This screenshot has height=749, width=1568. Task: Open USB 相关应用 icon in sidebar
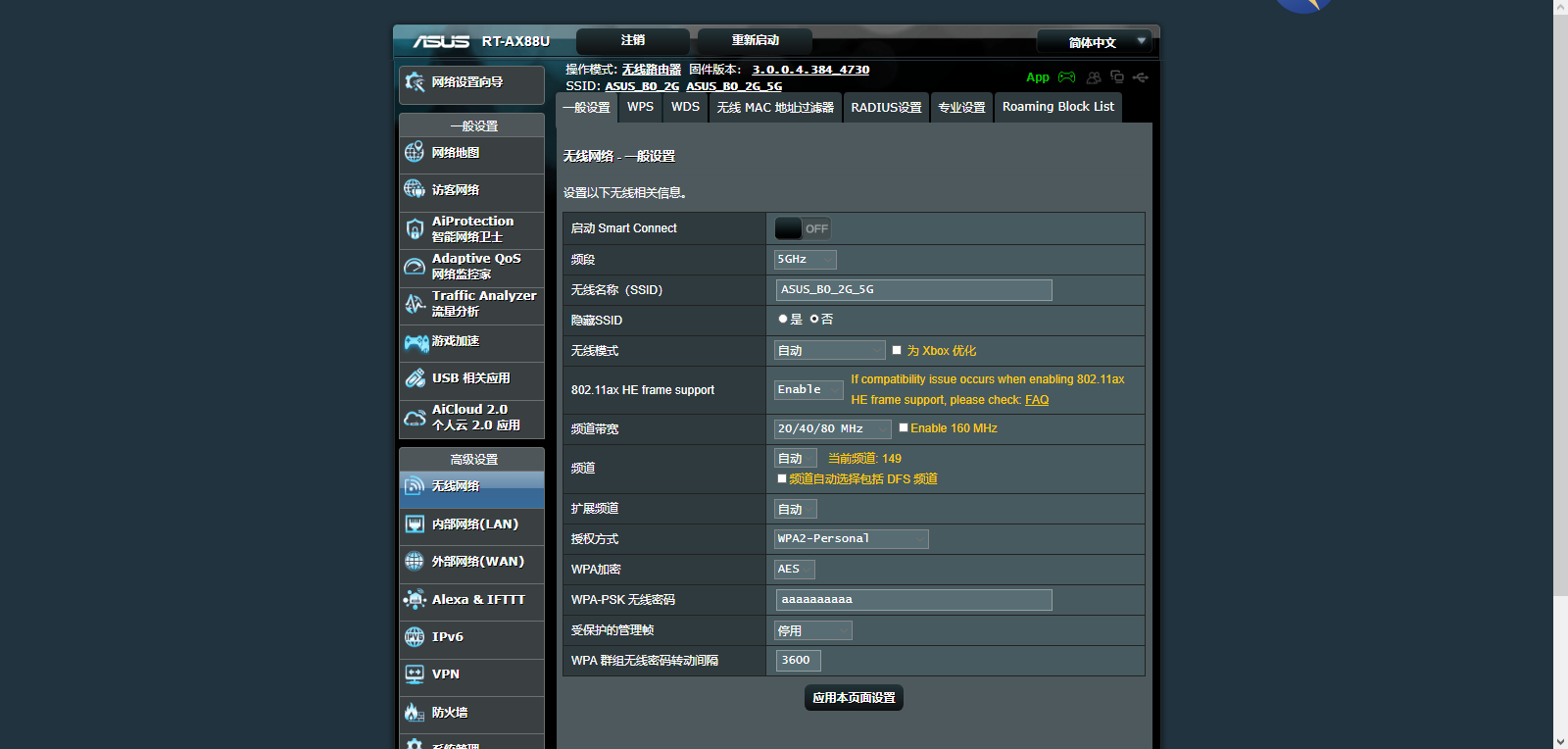415,378
